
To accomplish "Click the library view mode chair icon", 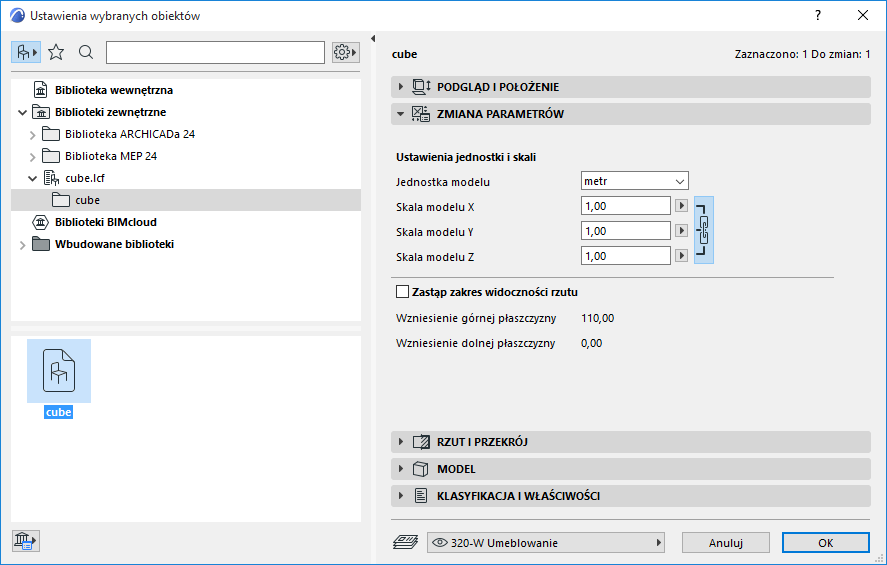I will click(x=26, y=52).
